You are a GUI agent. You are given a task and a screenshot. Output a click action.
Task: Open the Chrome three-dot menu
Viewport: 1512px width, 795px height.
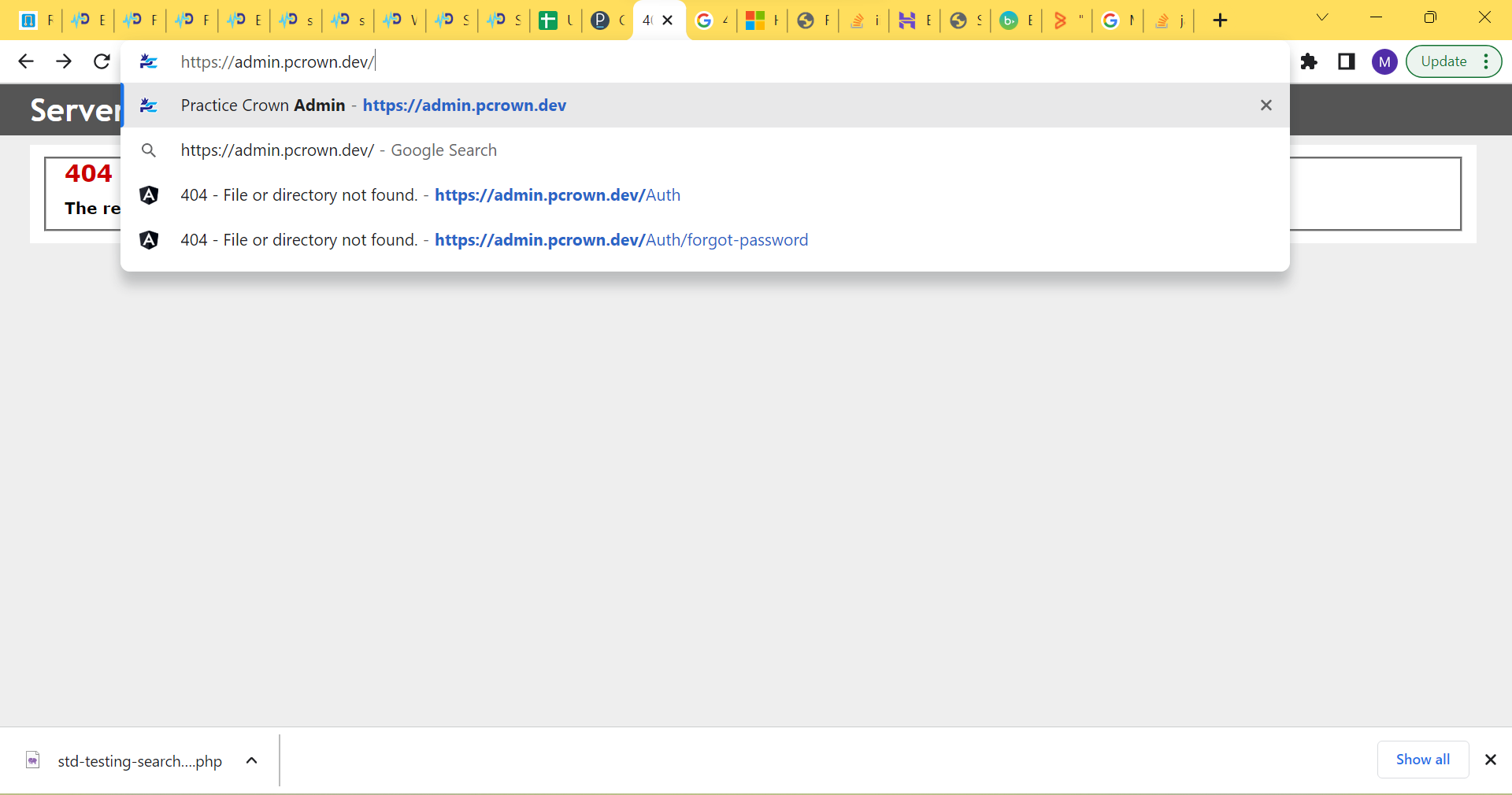click(1486, 61)
